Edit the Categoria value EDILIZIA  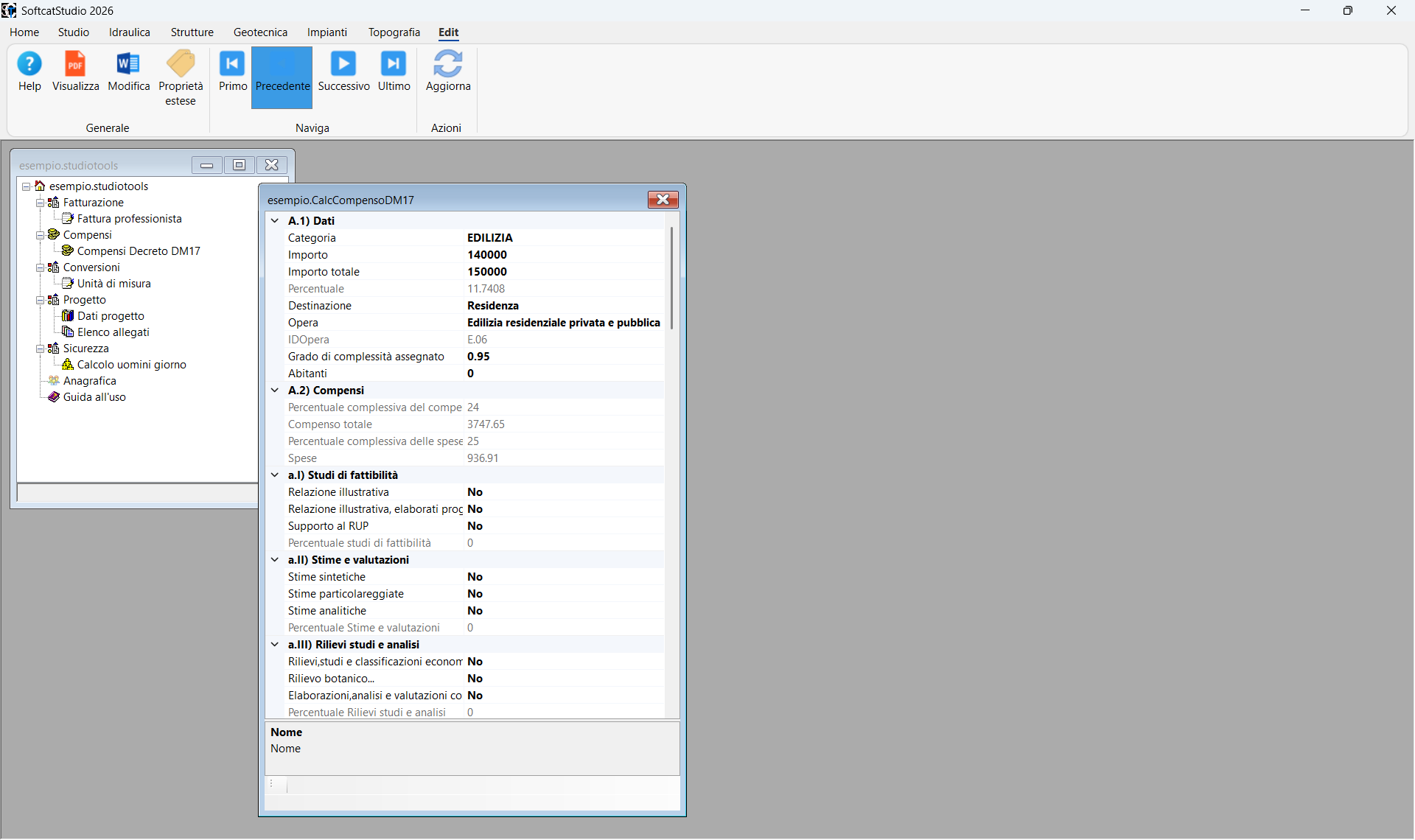[x=564, y=238]
